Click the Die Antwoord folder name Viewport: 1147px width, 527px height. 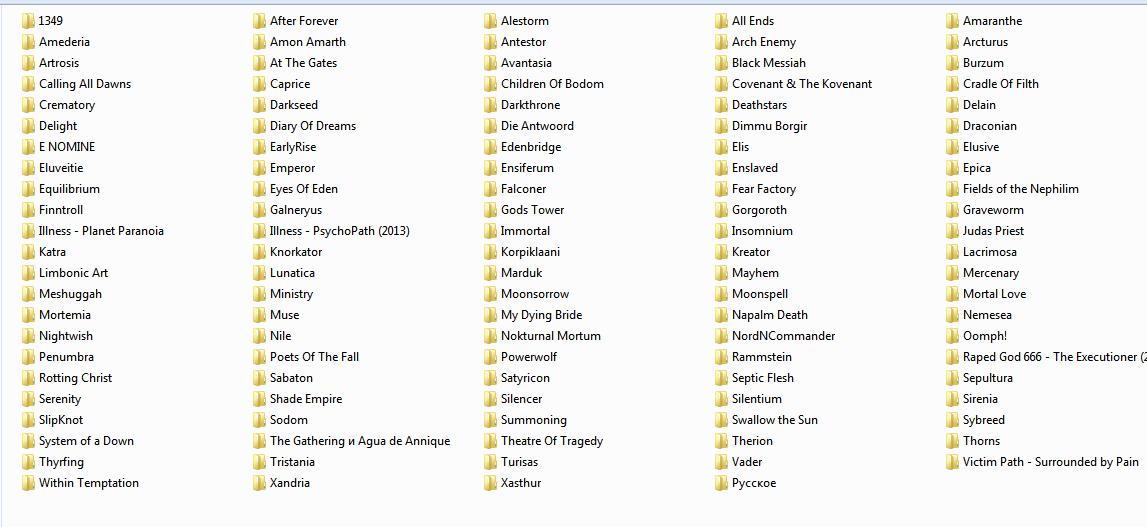(538, 126)
